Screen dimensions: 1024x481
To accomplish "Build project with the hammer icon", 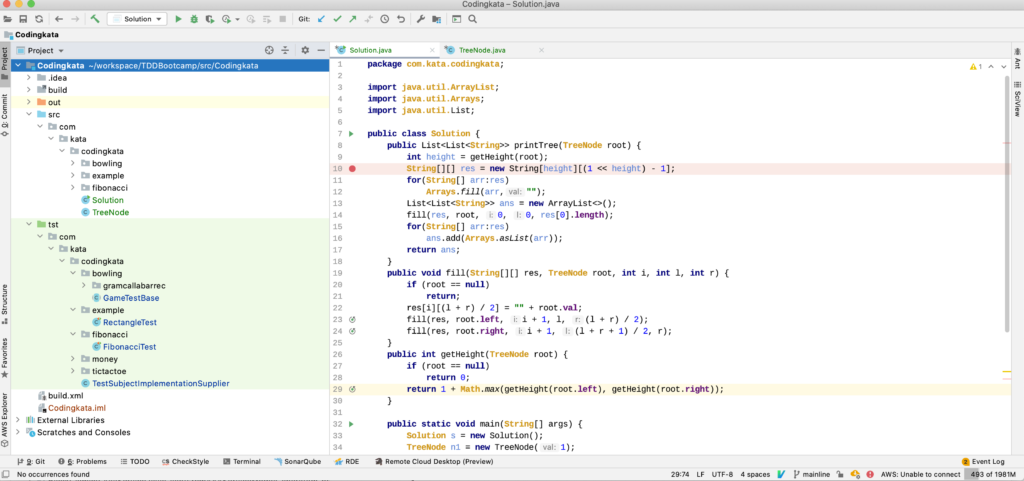I will (95, 20).
